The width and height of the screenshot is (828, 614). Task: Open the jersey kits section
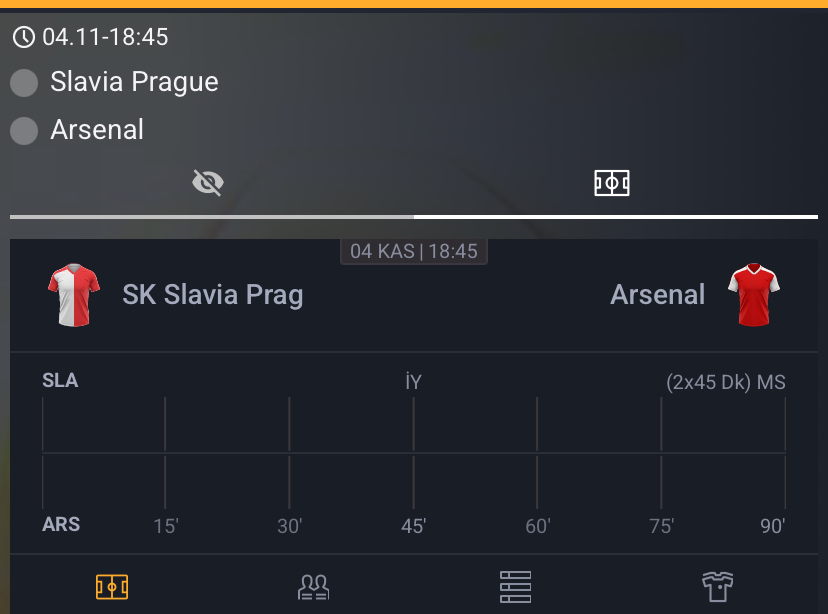(x=716, y=589)
